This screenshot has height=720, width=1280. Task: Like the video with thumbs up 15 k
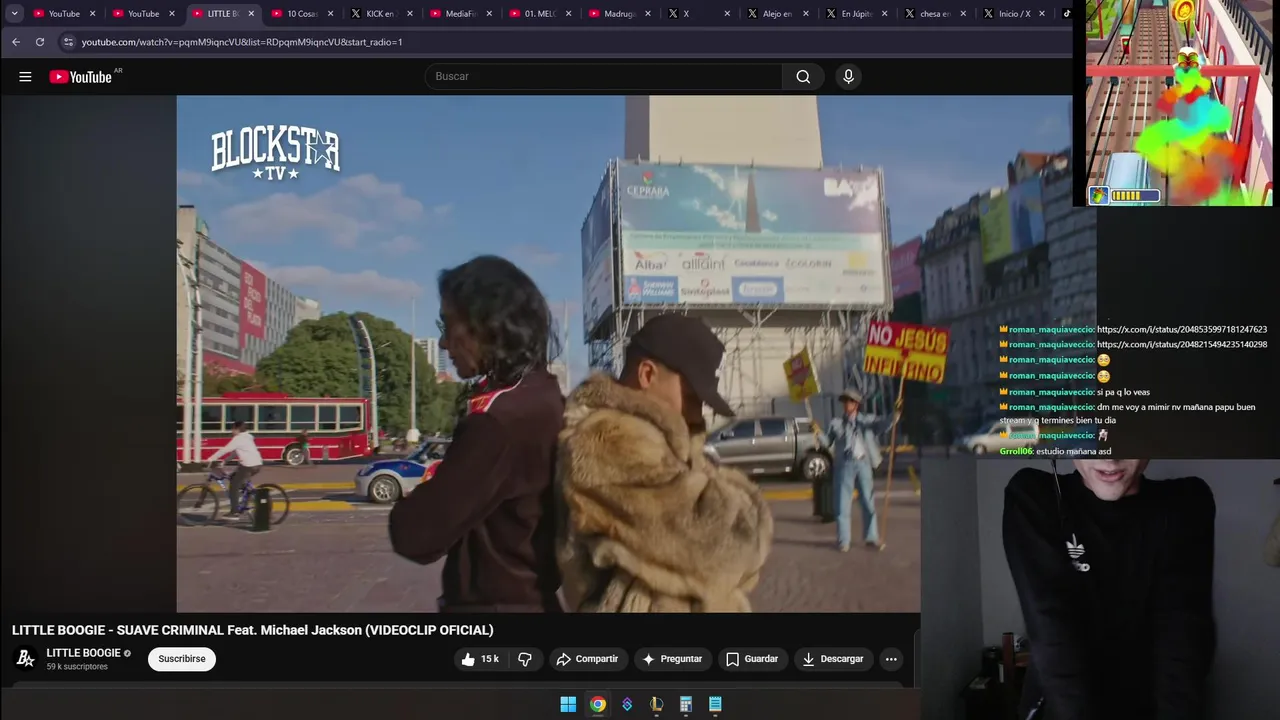pos(480,659)
